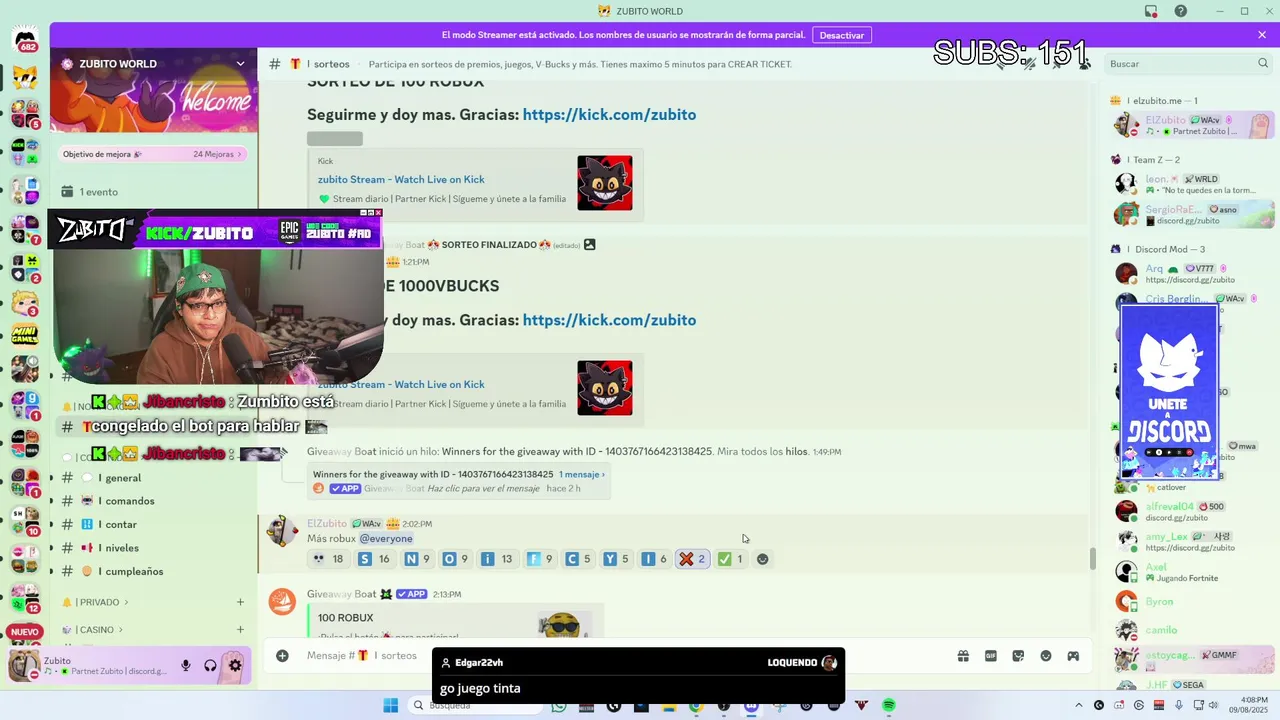
Task: Open the apps game controller icon
Action: [x=1073, y=656]
